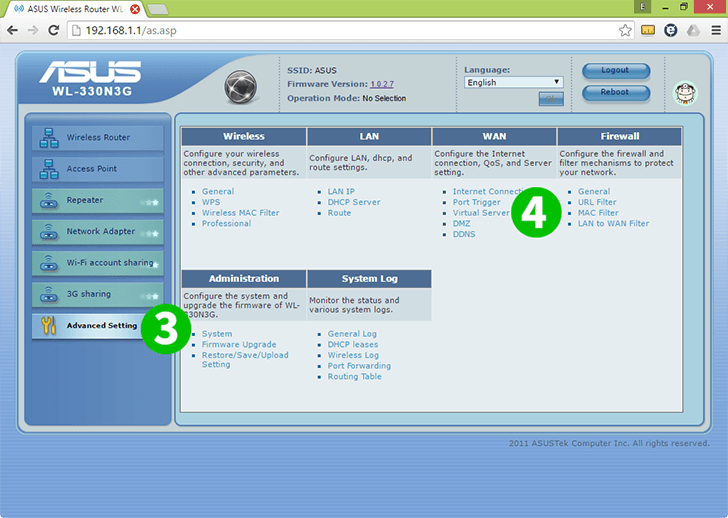Click the Ok button under Language
The width and height of the screenshot is (728, 518).
click(x=551, y=99)
